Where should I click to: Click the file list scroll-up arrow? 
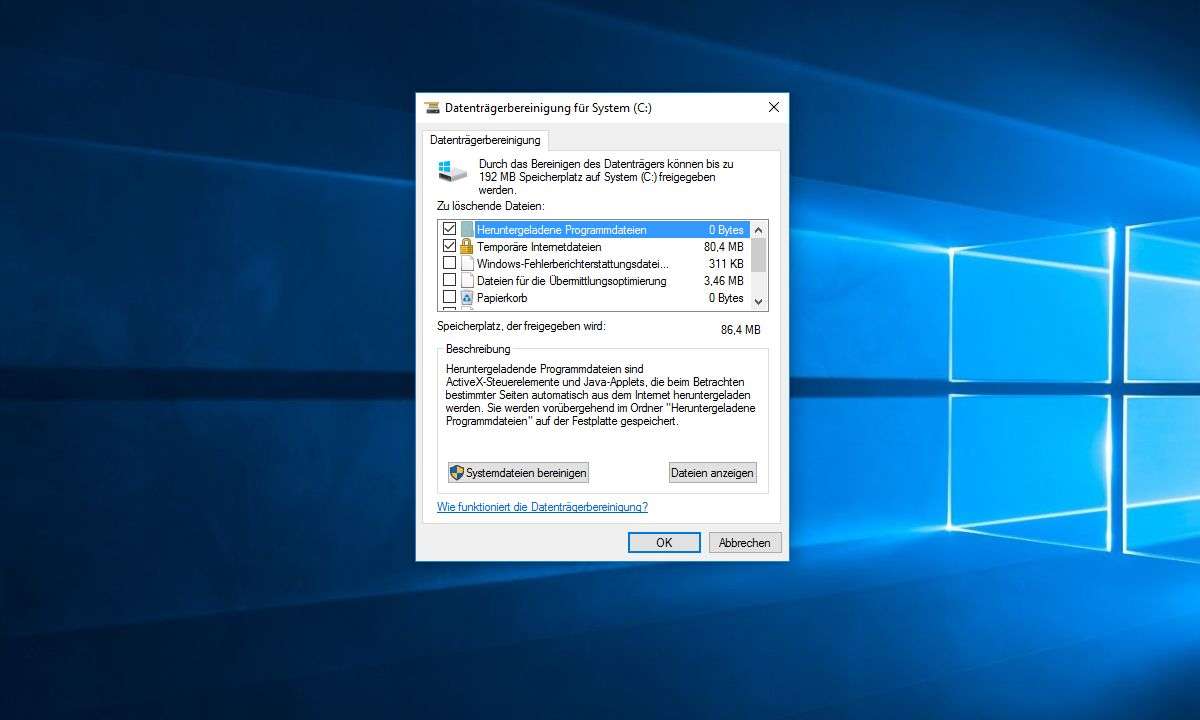point(758,229)
